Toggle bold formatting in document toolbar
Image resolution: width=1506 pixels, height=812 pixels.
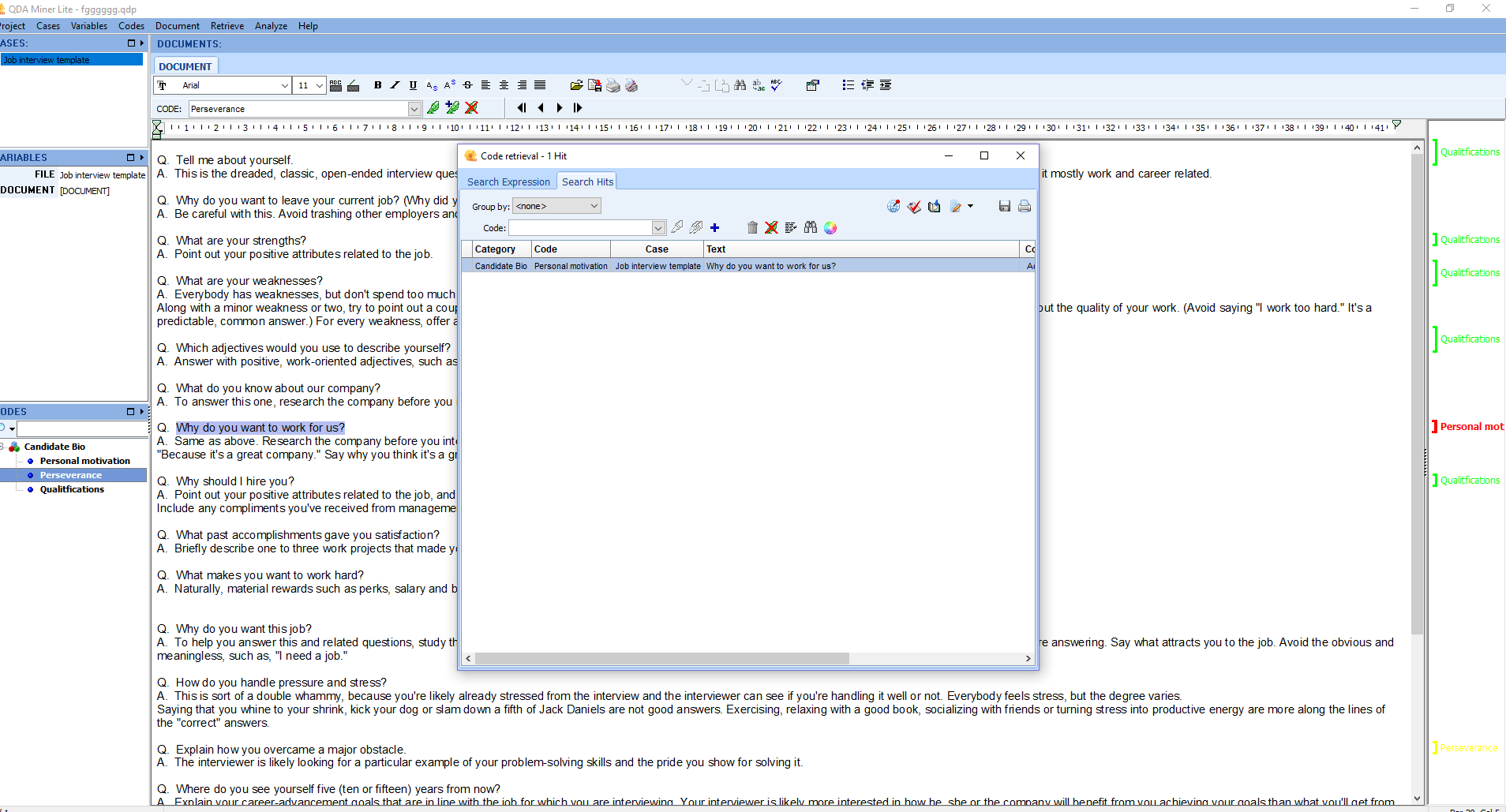coord(377,85)
